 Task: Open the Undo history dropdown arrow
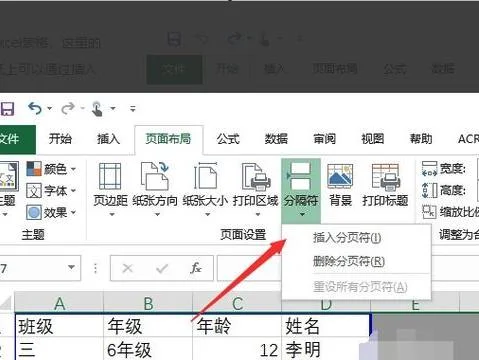(x=50, y=108)
